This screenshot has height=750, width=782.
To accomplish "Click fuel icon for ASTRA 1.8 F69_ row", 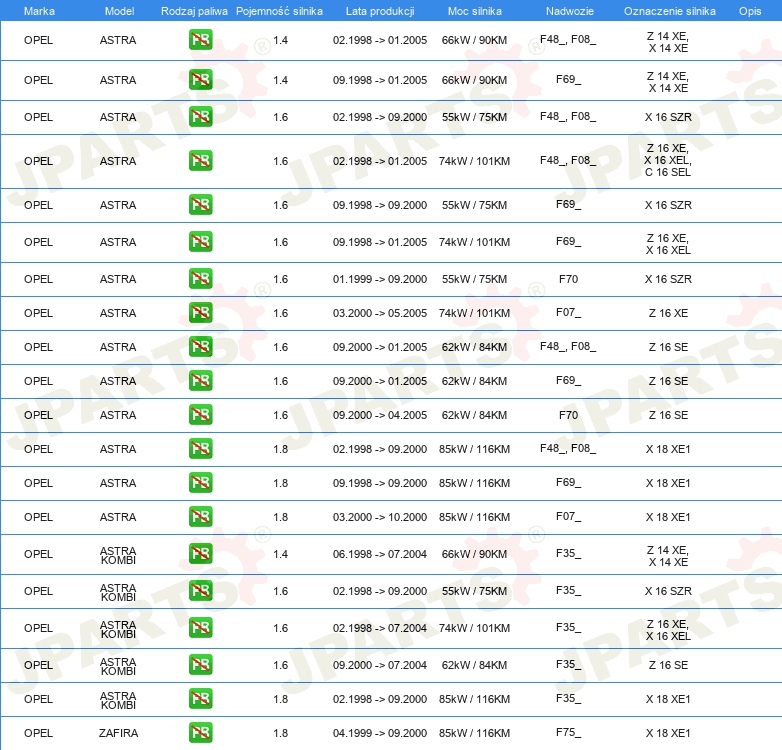I will coord(200,483).
